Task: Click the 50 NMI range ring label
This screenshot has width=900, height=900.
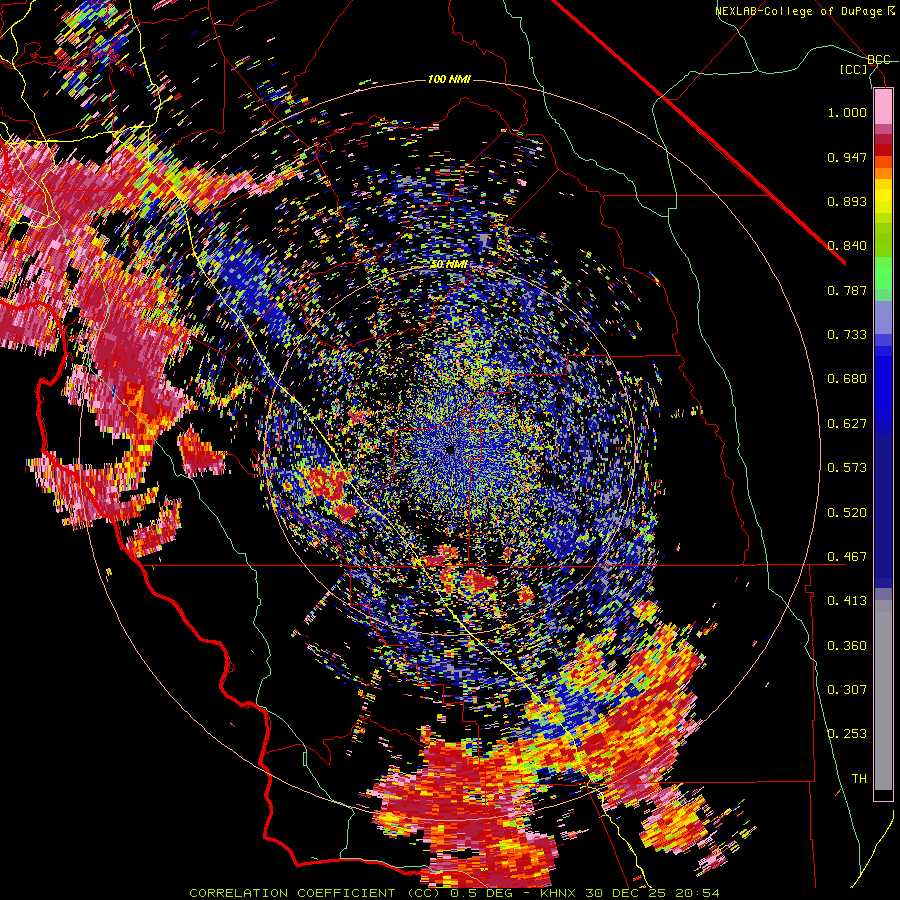Action: [449, 265]
